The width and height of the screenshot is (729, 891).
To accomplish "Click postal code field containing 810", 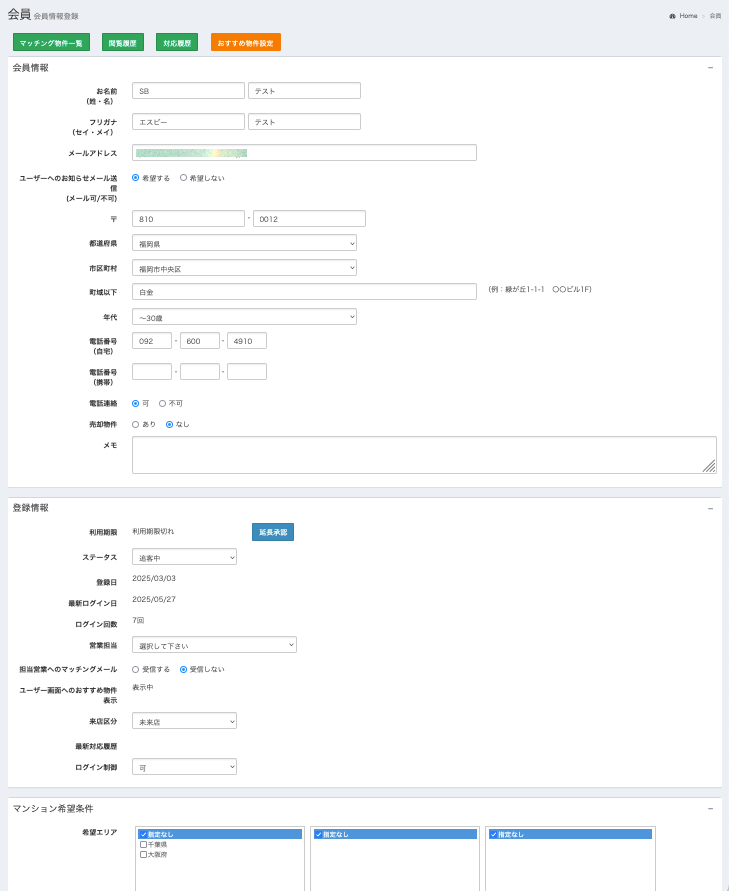I will [x=188, y=219].
